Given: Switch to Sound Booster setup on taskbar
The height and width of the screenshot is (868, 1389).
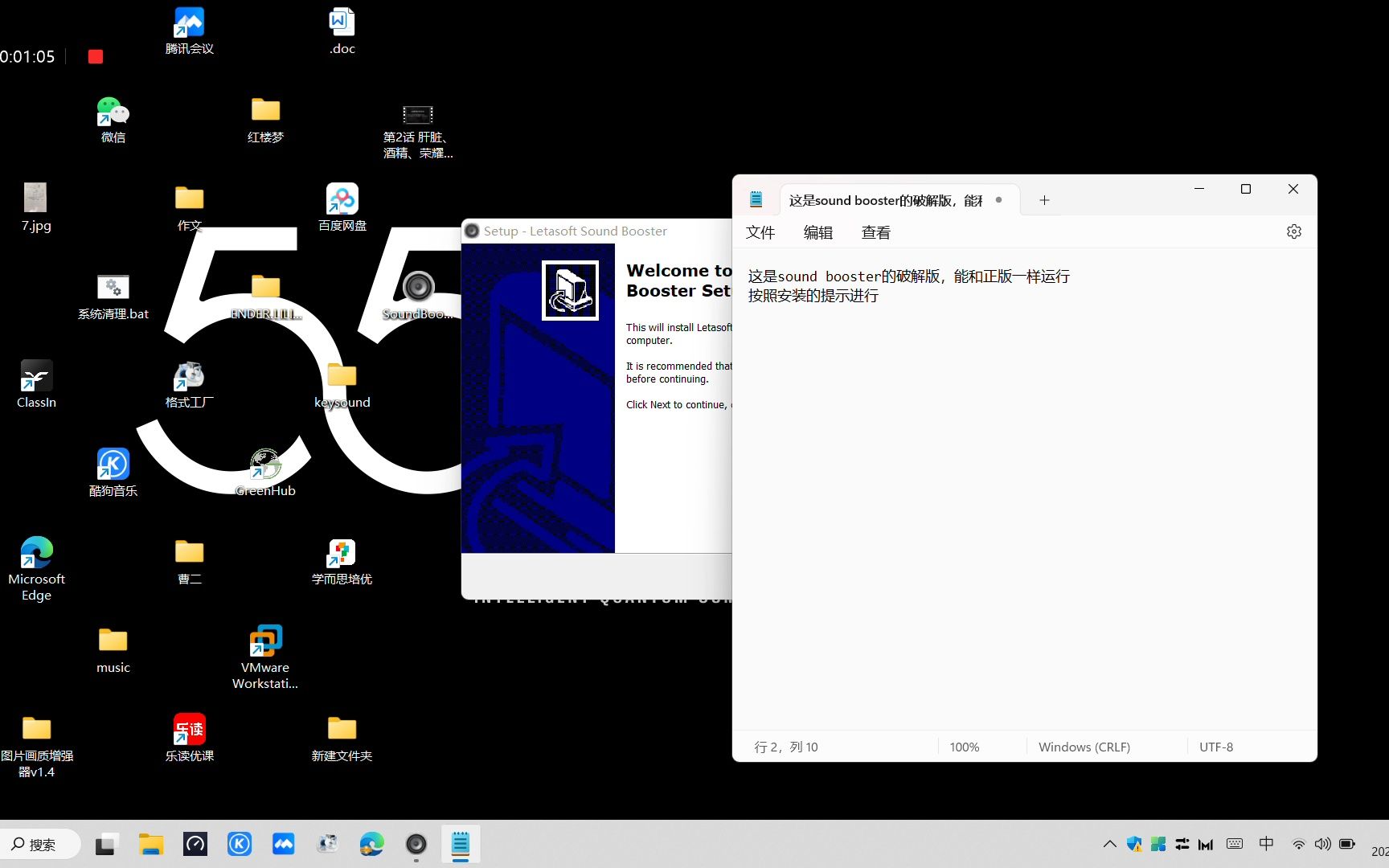Looking at the screenshot, I should (x=416, y=844).
